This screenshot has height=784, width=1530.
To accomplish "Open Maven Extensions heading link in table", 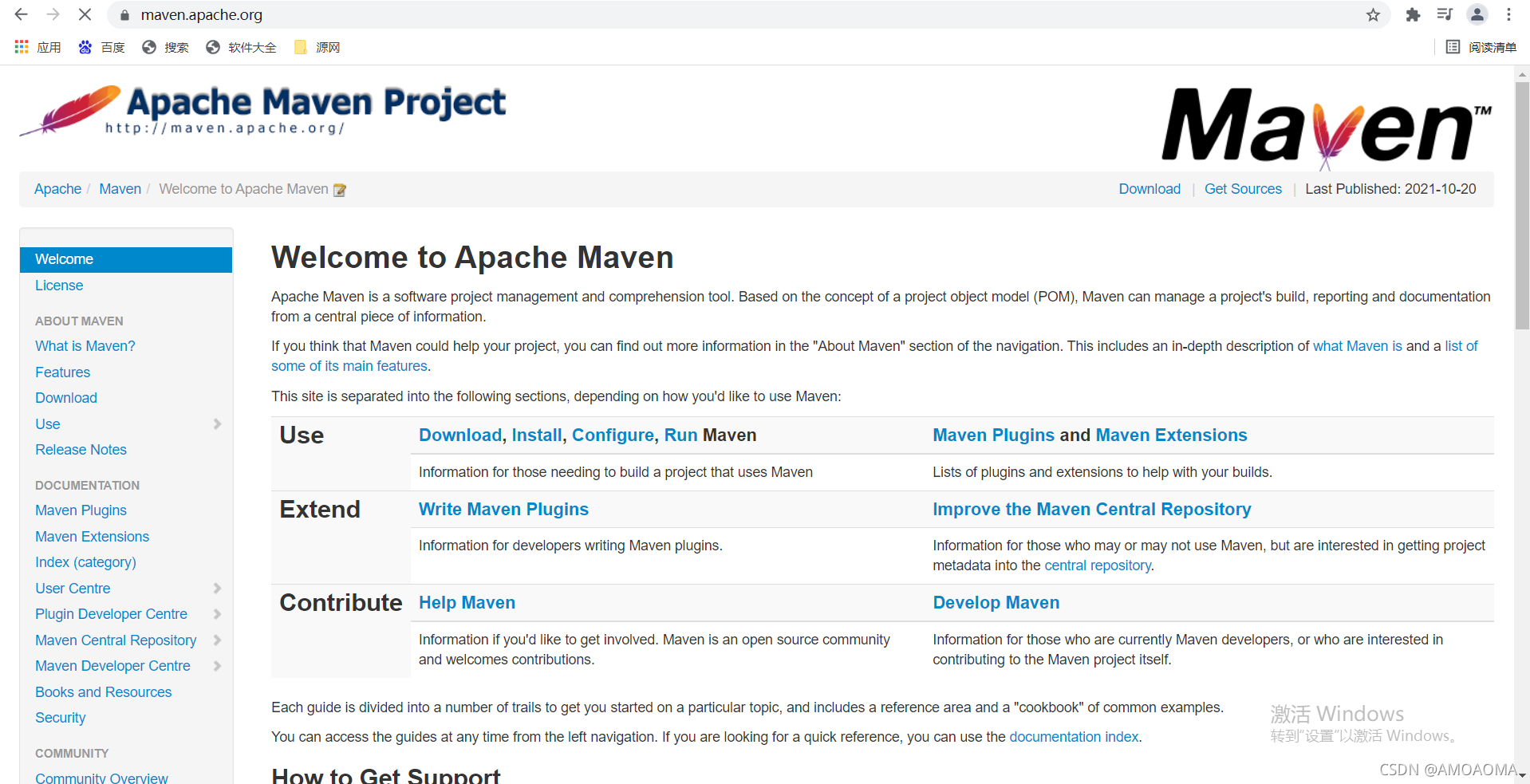I will (x=1171, y=435).
